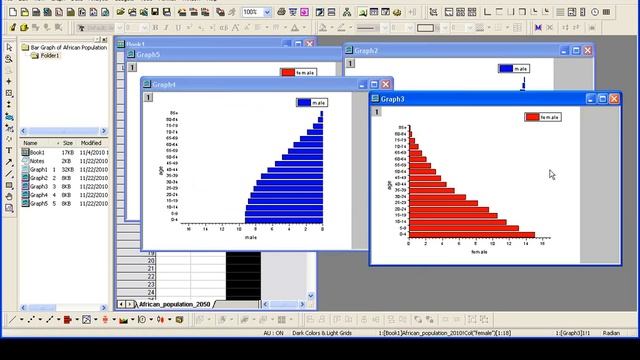Select the Screen Reader crosshair tool

(x=9, y=82)
